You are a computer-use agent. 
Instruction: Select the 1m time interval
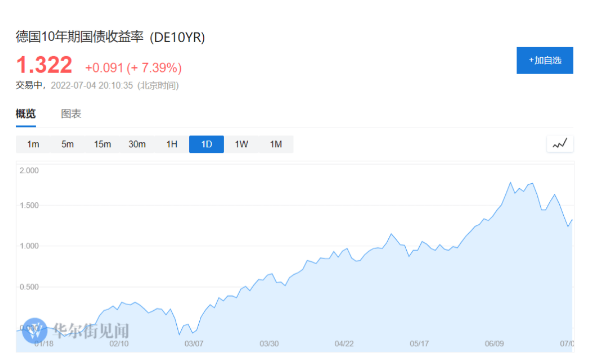(x=33, y=144)
